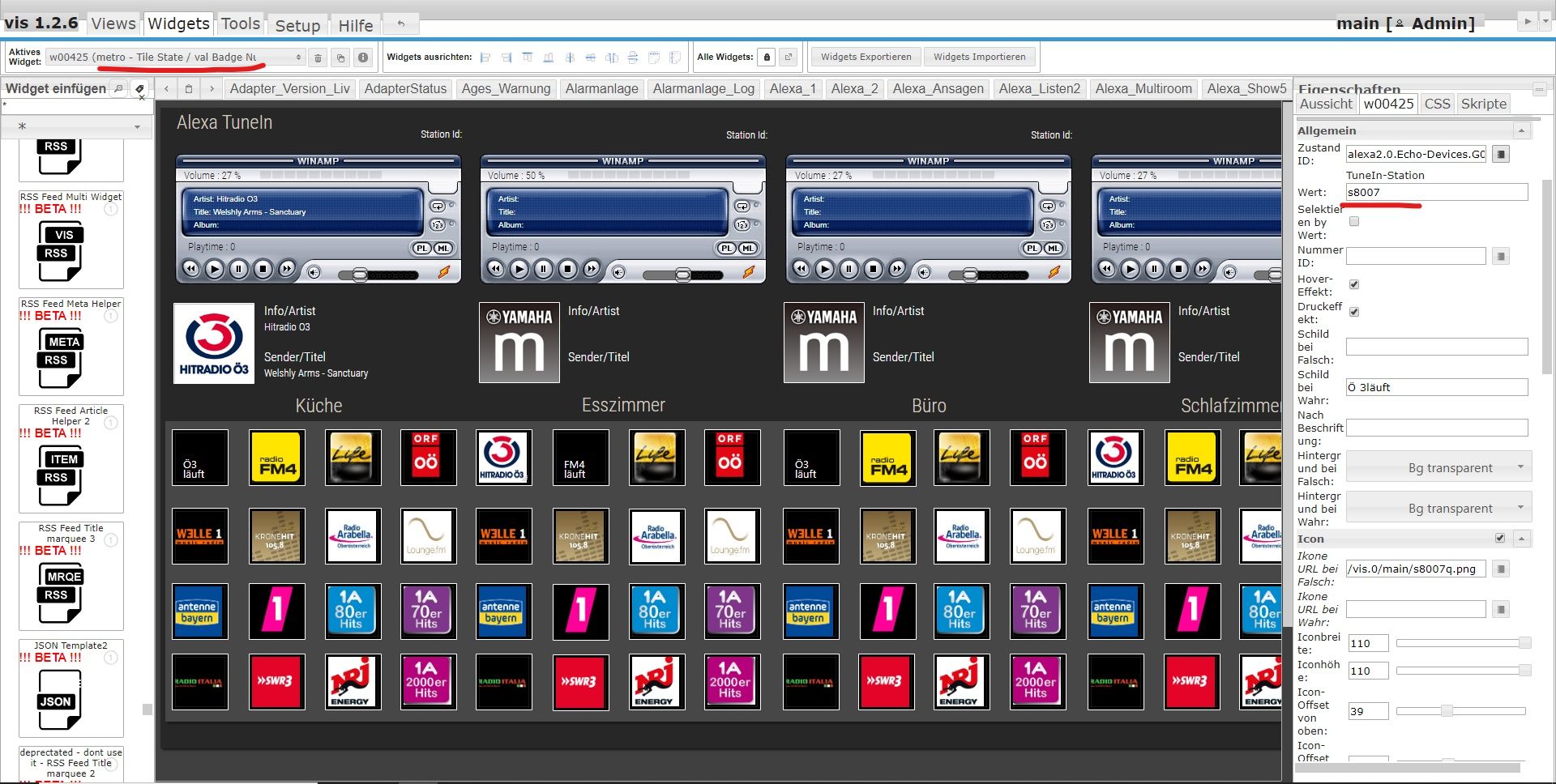The height and width of the screenshot is (784, 1556).
Task: Adjust the Iconbreite slider
Action: click(x=1463, y=643)
